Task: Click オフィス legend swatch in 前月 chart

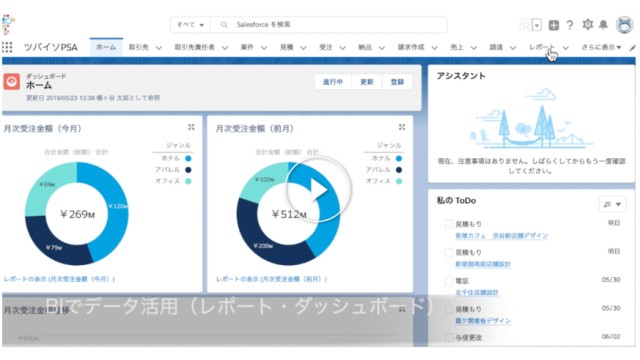Action: pos(399,181)
